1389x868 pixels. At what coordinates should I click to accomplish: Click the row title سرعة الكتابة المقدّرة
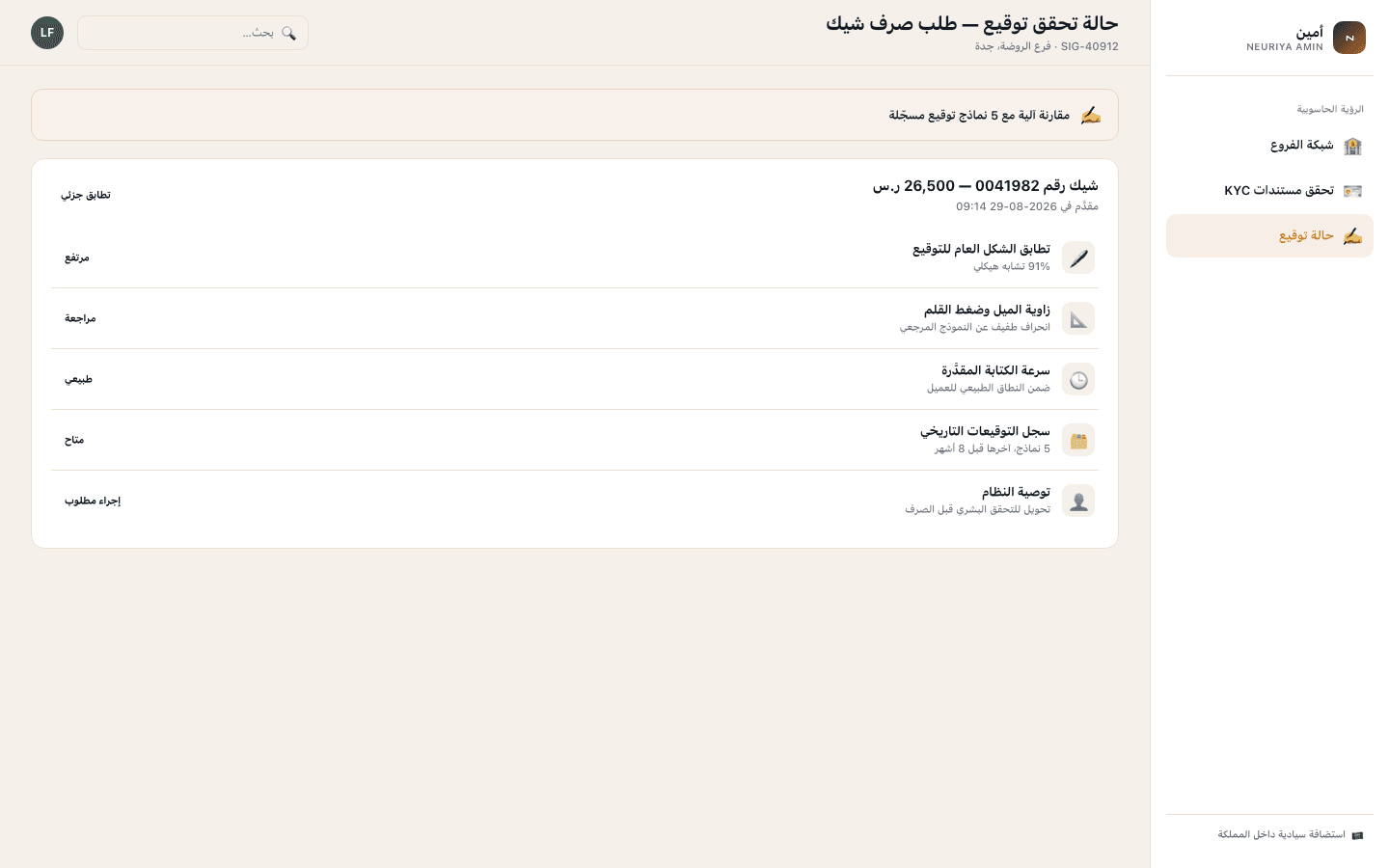pos(995,370)
